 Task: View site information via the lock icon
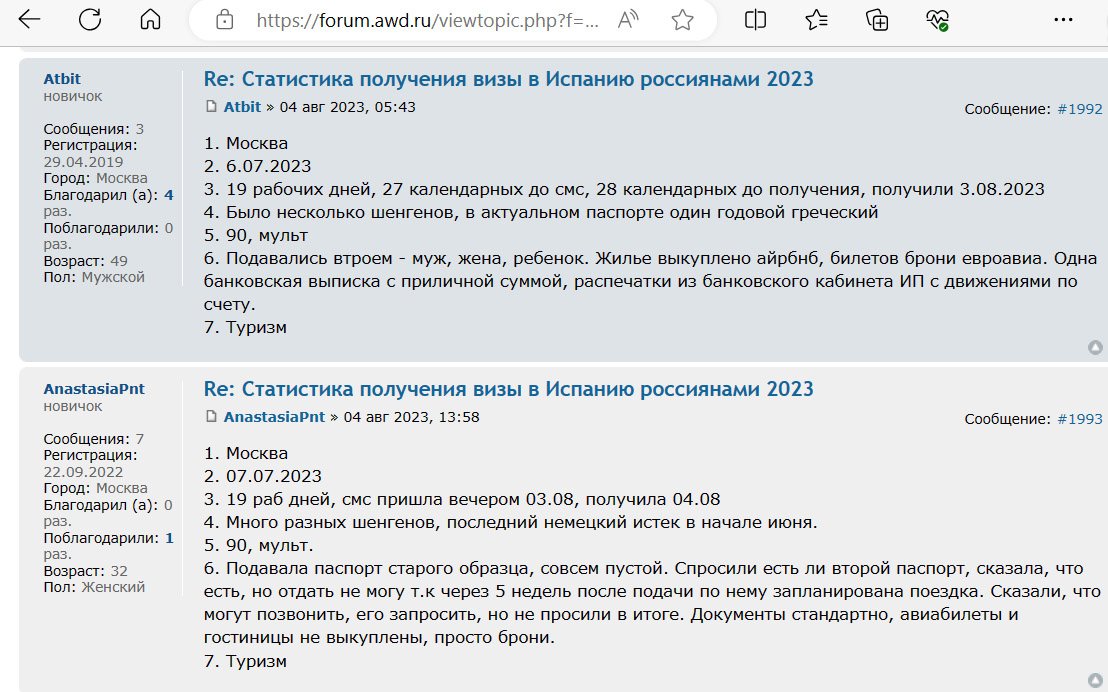pos(224,20)
